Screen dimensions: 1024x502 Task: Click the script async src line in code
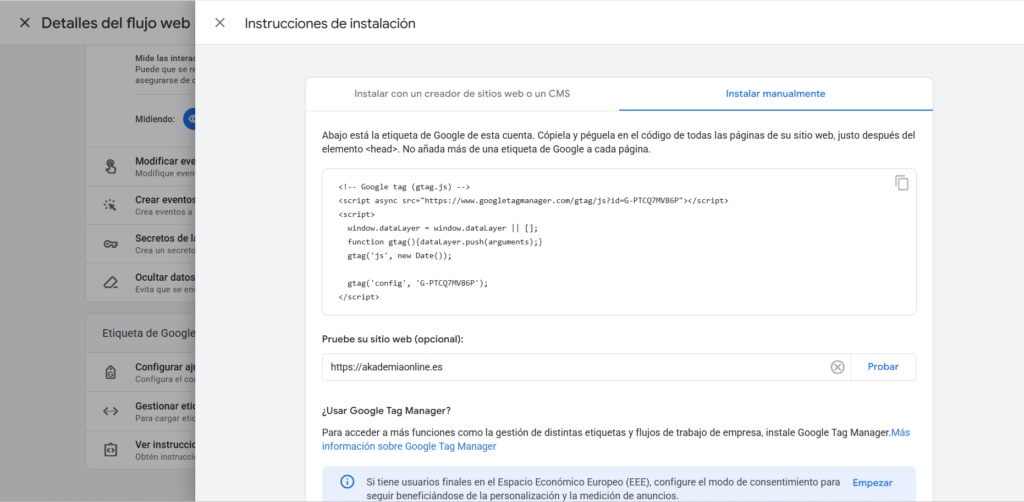click(x=534, y=200)
